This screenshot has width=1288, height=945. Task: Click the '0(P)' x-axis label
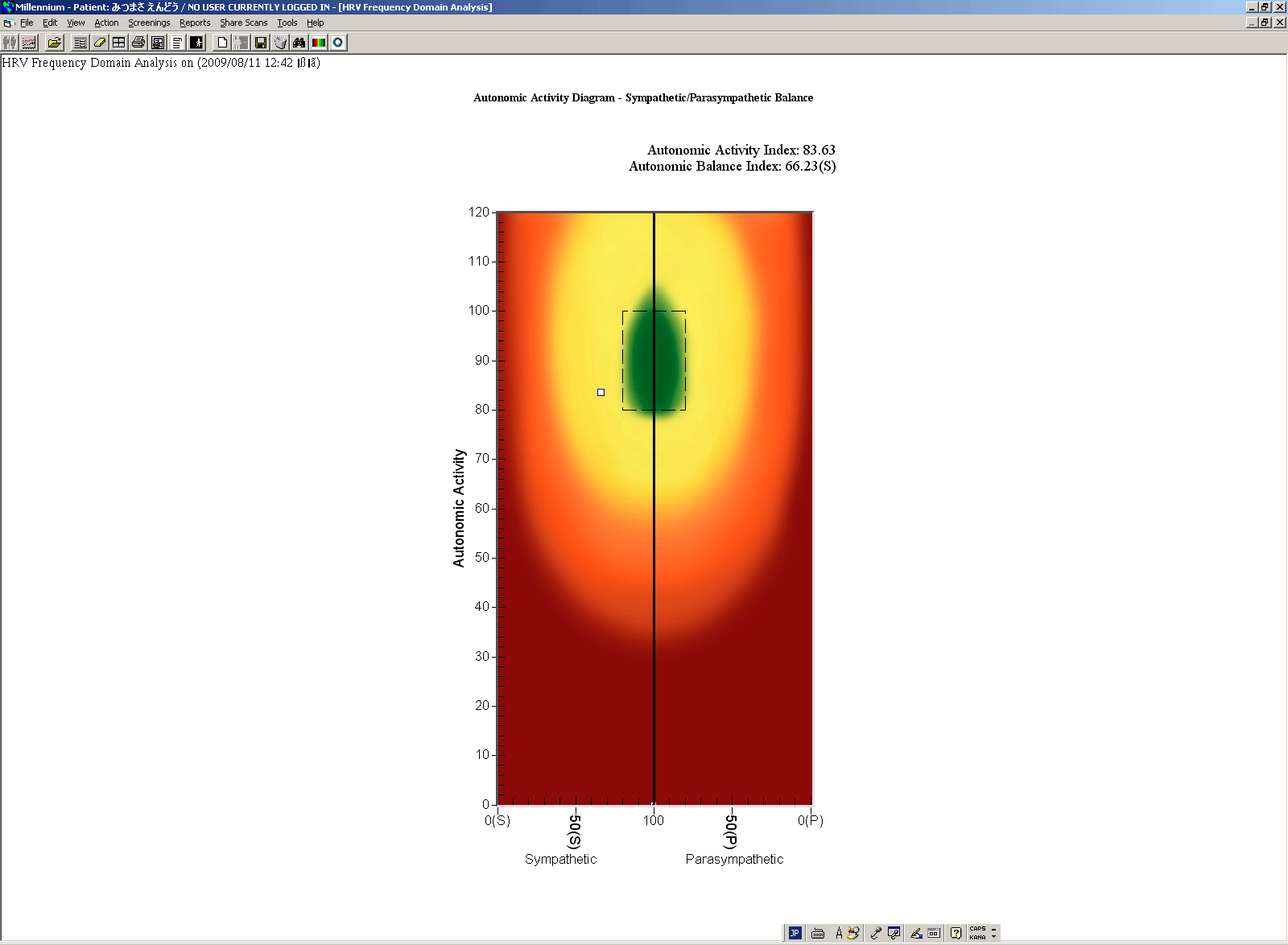click(811, 820)
